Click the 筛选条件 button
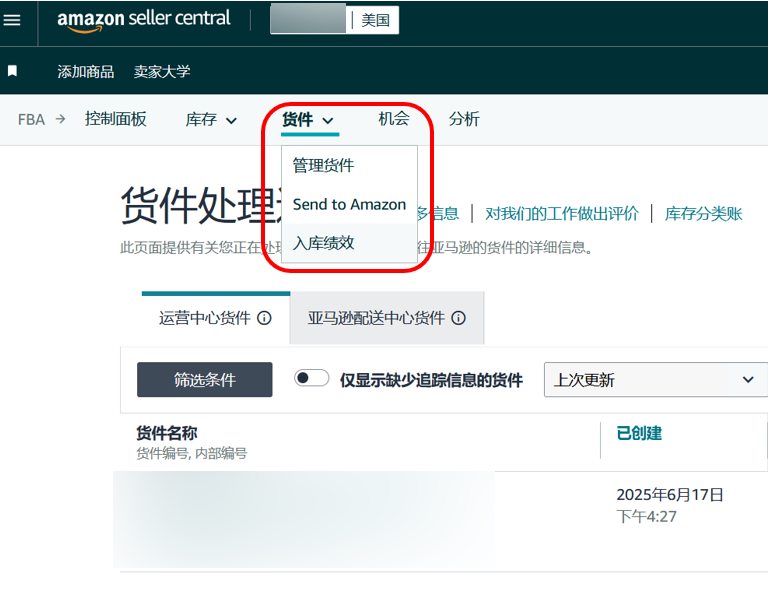This screenshot has width=768, height=596. [204, 380]
